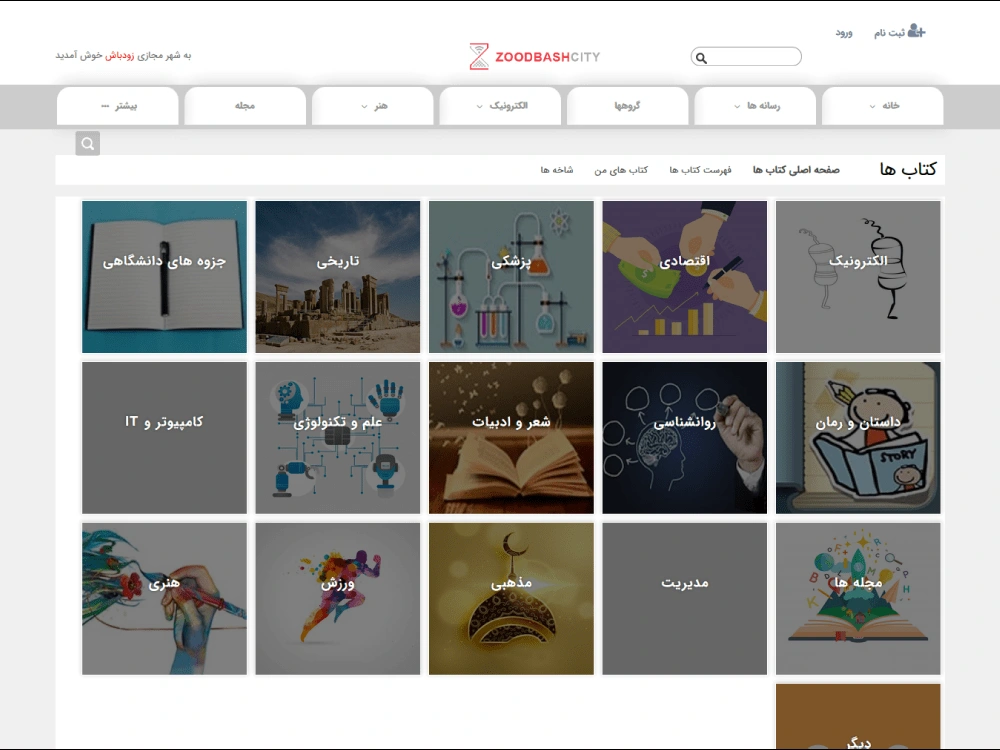Open the جزوه های دانشگاهی category tile

(x=164, y=277)
